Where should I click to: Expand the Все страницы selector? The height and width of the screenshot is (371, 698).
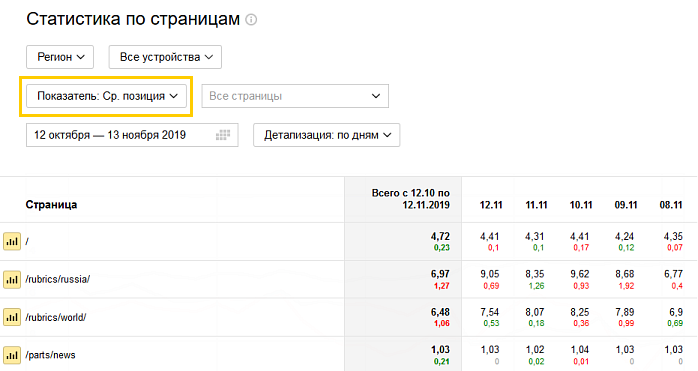[x=295, y=96]
